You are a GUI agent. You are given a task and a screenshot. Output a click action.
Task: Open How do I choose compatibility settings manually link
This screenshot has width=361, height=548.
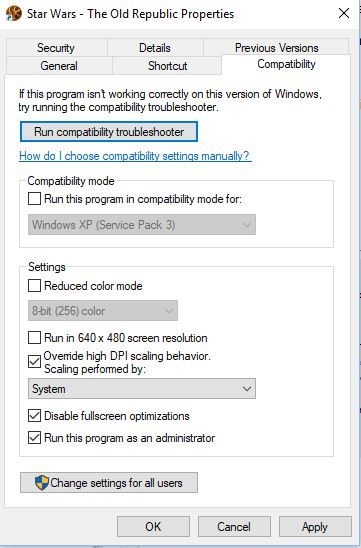point(135,156)
